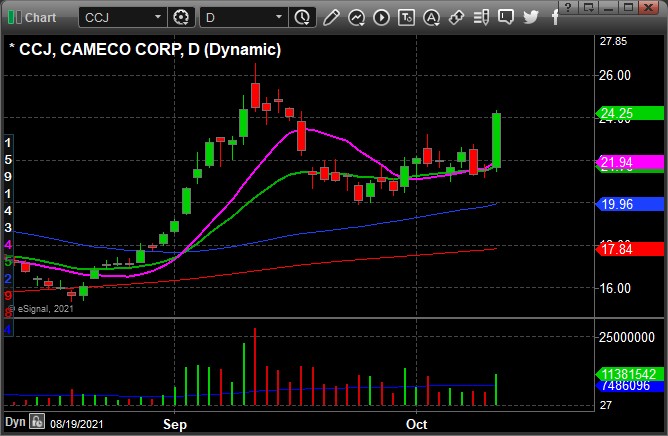Click the Oct label on time axis
This screenshot has width=668, height=436.
click(x=417, y=424)
